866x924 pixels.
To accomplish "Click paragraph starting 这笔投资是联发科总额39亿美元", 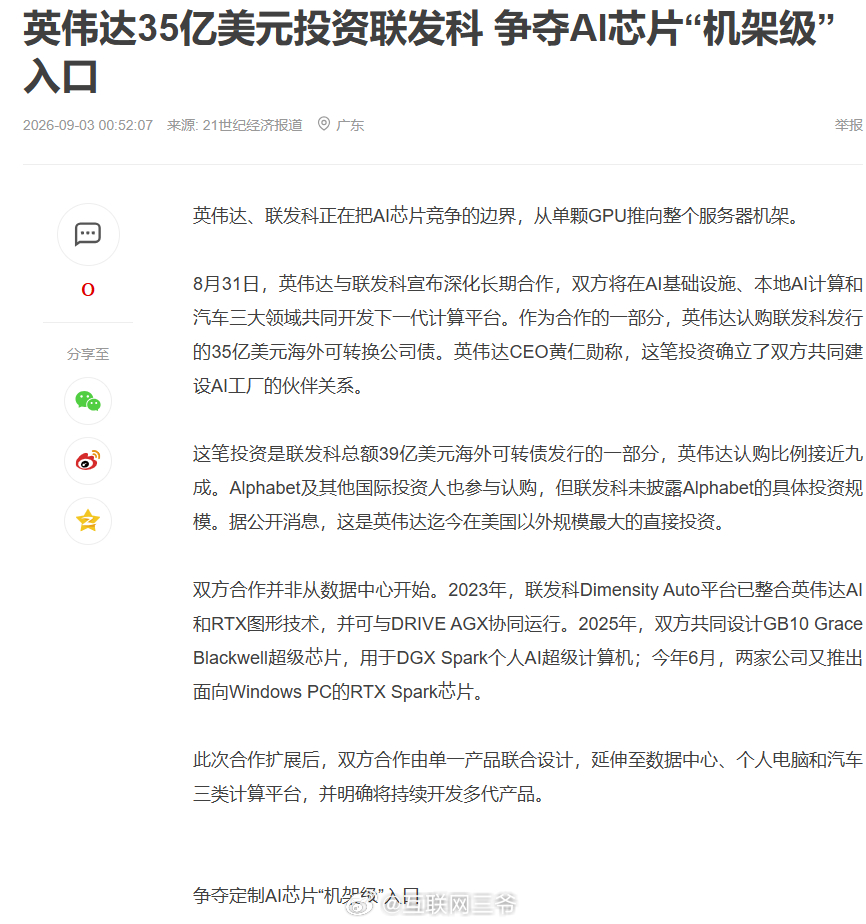I will tap(528, 487).
